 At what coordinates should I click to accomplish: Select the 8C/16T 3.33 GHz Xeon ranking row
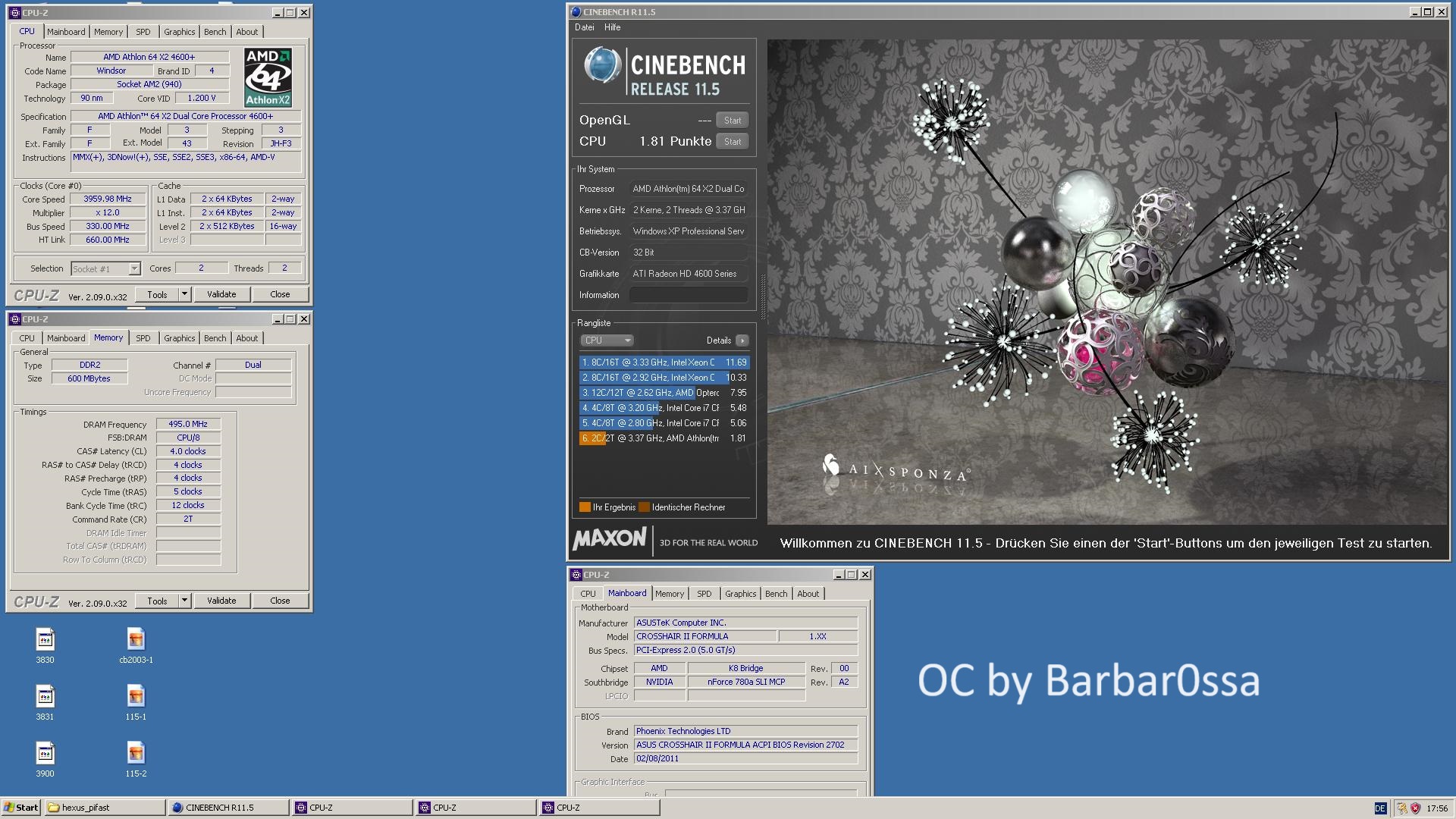pyautogui.click(x=664, y=362)
